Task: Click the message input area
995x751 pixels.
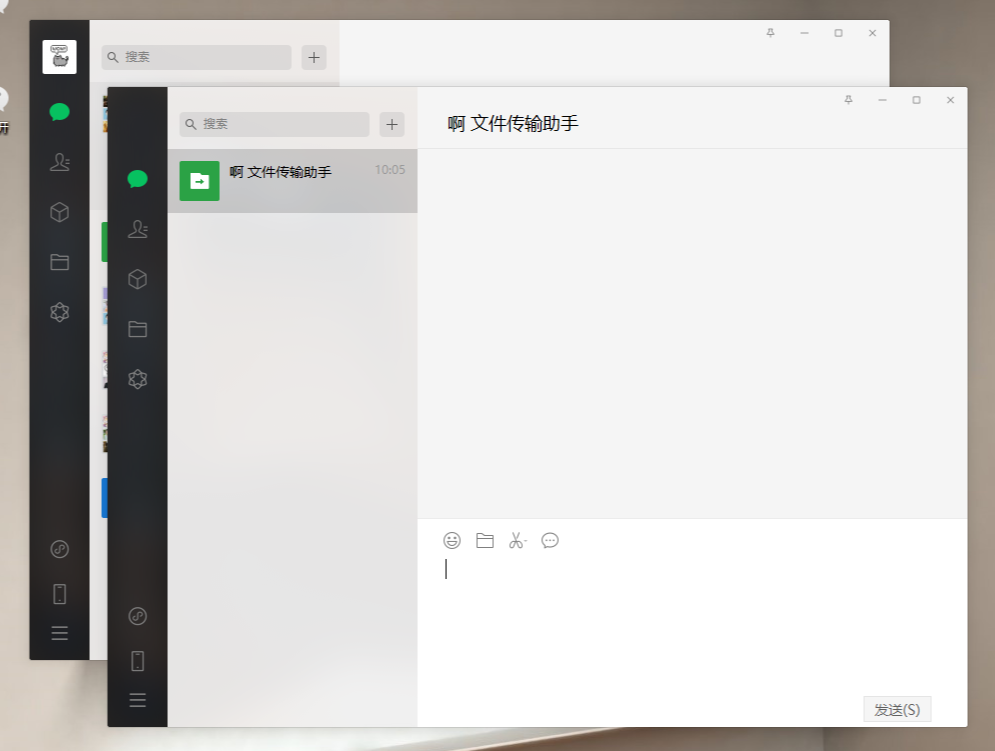Action: (692, 622)
